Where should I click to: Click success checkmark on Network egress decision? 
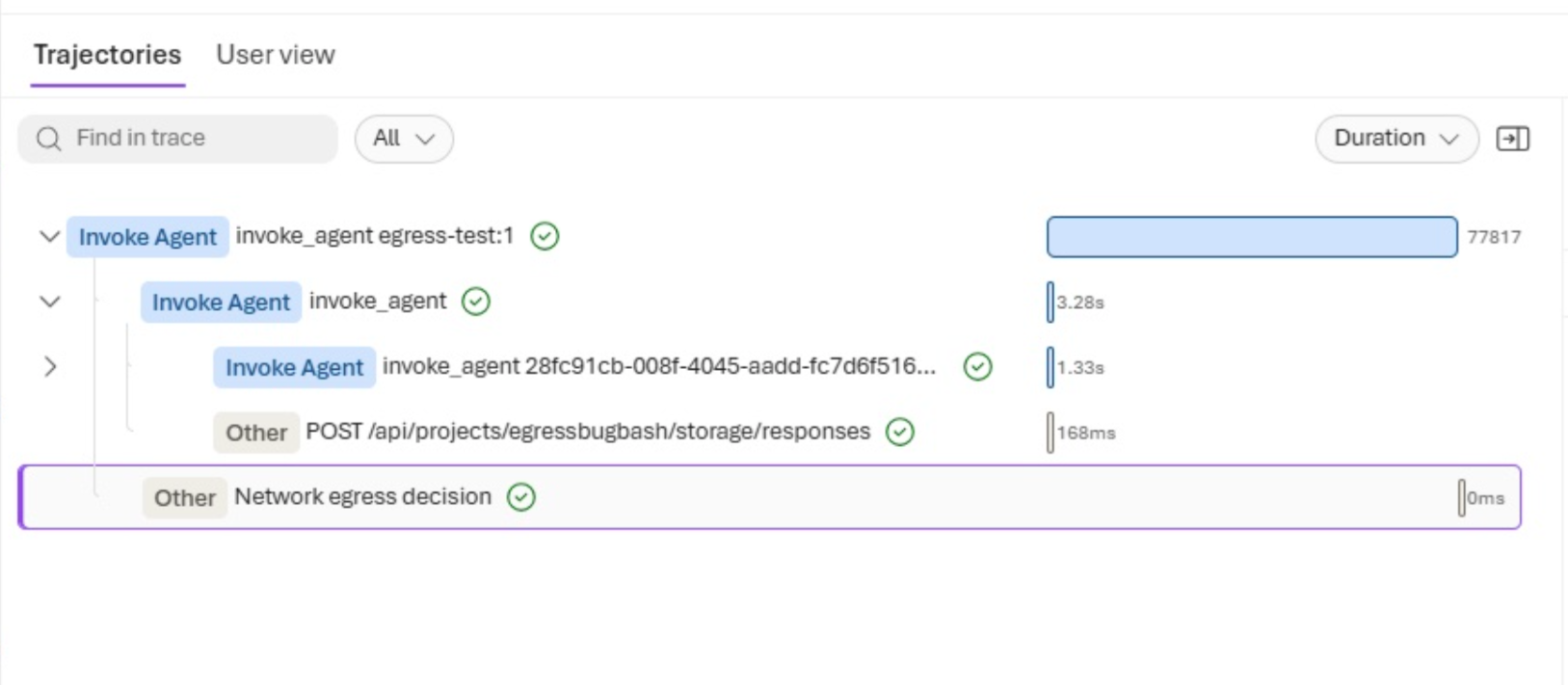click(521, 497)
